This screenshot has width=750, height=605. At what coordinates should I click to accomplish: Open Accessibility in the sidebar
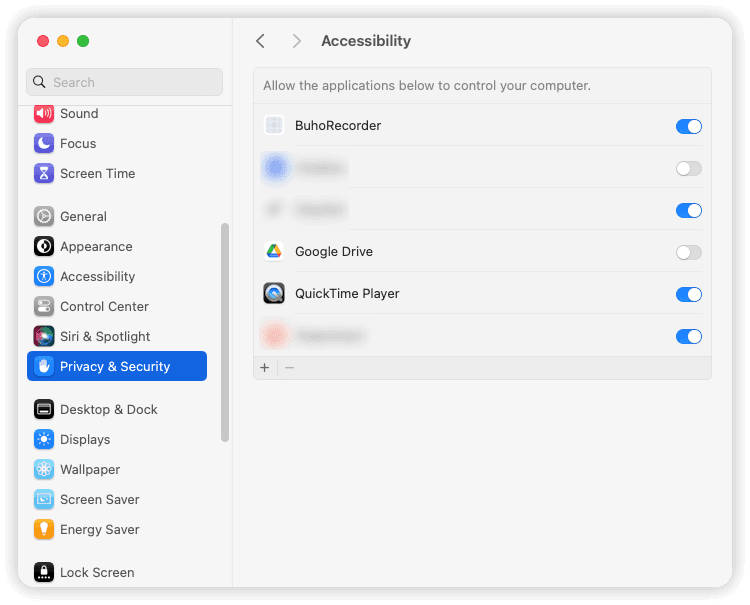(x=98, y=277)
